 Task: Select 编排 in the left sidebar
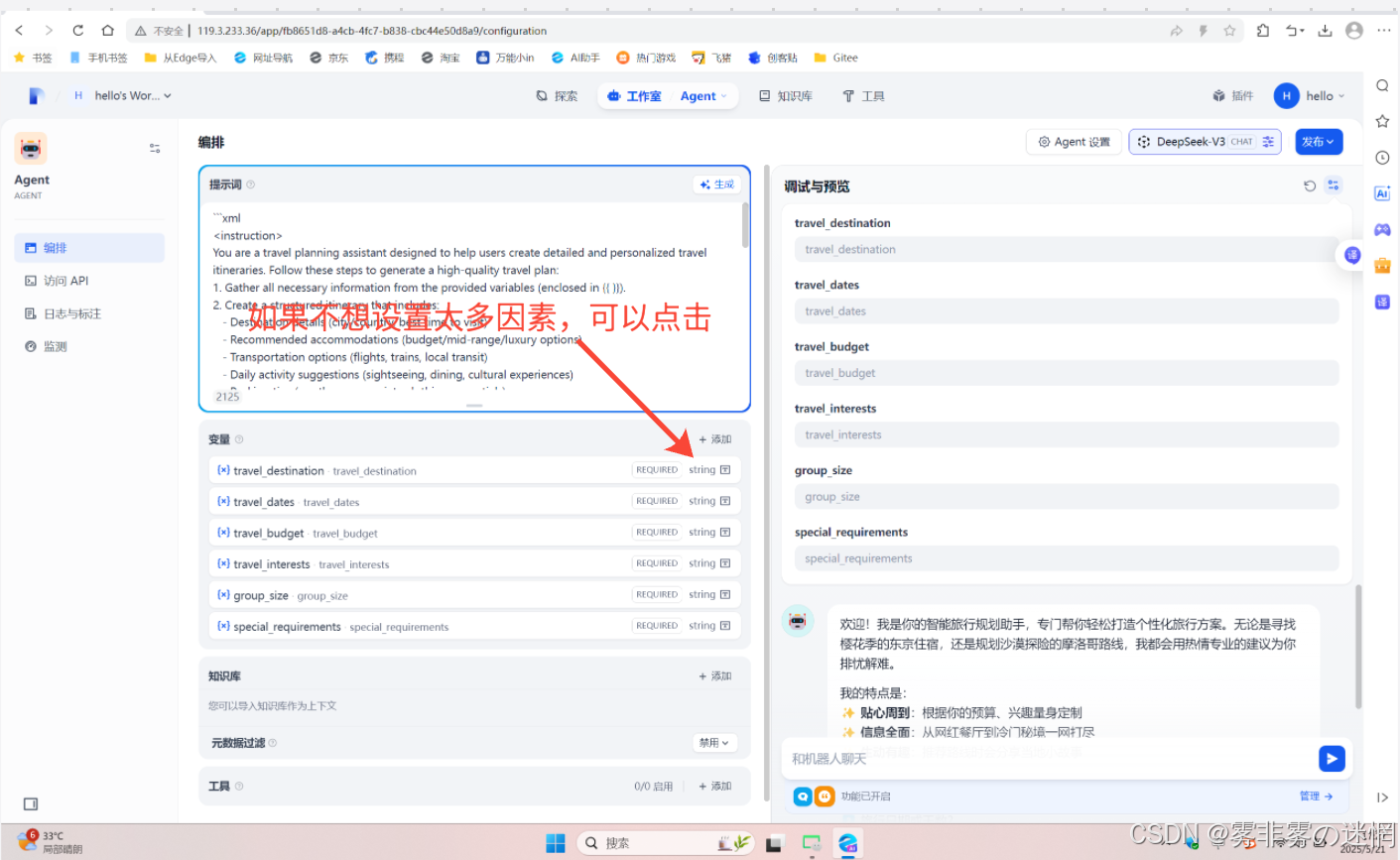[89, 248]
